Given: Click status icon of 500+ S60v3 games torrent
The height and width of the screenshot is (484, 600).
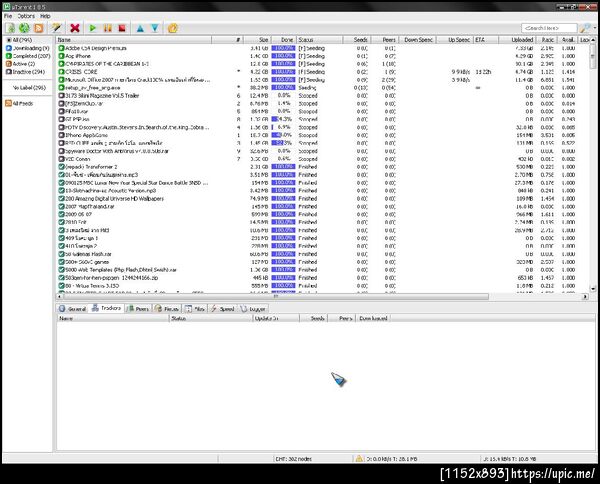Looking at the screenshot, I should click(x=61, y=262).
